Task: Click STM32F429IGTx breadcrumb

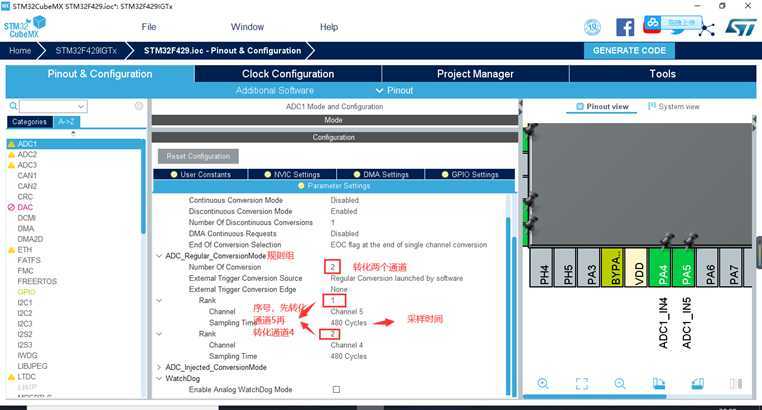Action: pos(86,51)
